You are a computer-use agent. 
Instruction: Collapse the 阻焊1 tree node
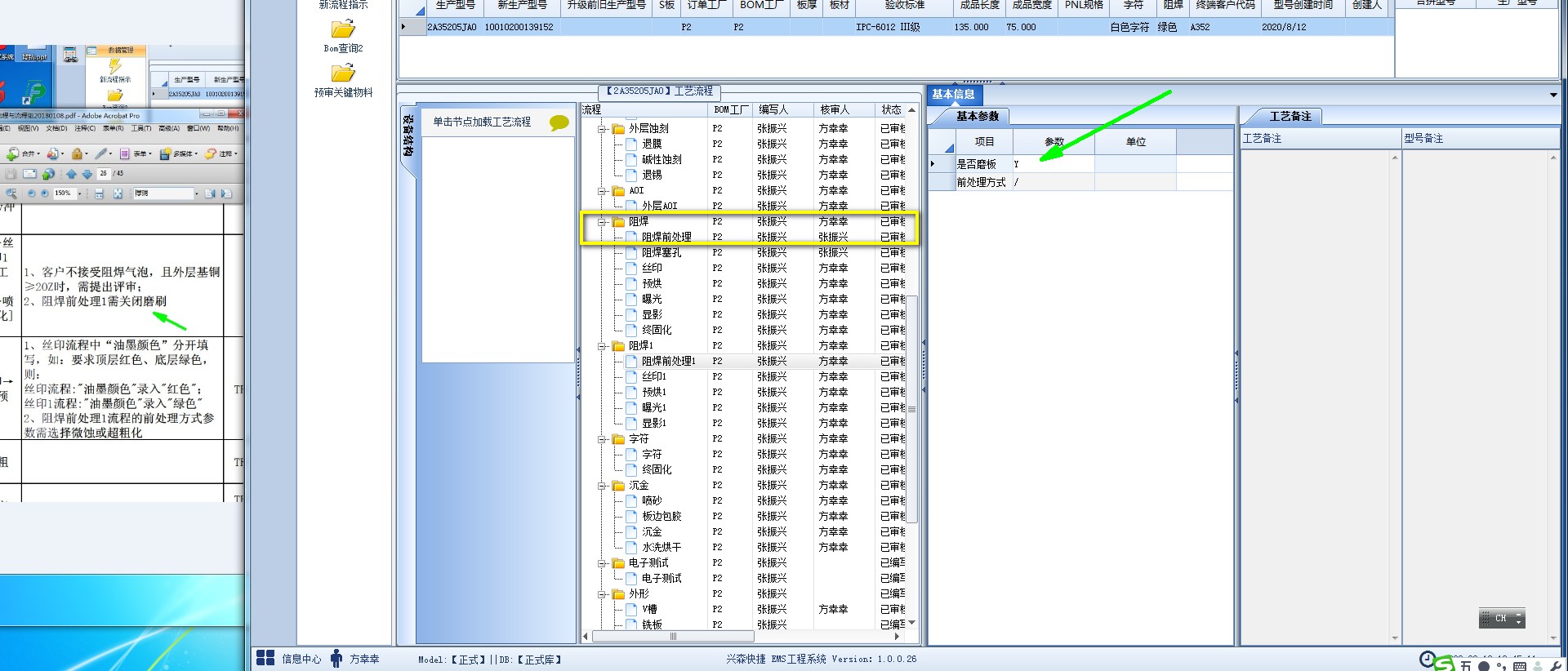point(603,346)
